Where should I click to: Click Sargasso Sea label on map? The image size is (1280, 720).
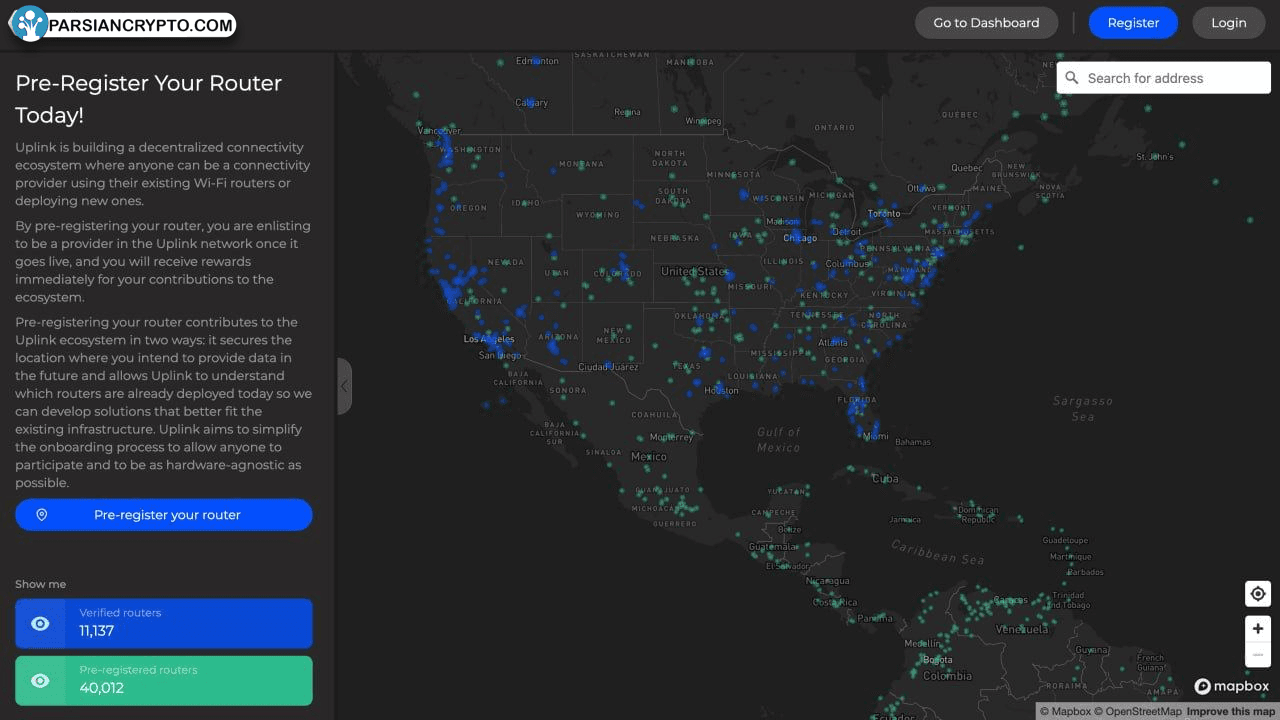1083,408
